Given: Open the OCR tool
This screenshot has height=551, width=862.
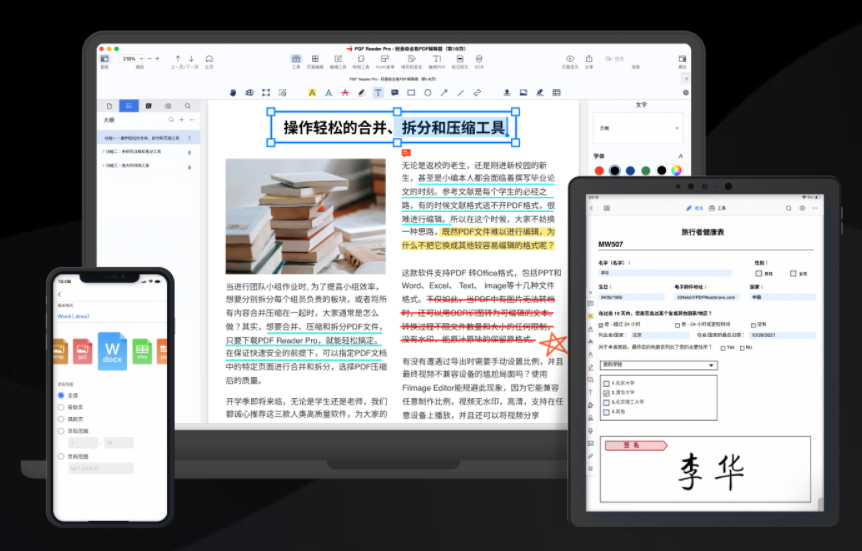Looking at the screenshot, I should [479, 61].
